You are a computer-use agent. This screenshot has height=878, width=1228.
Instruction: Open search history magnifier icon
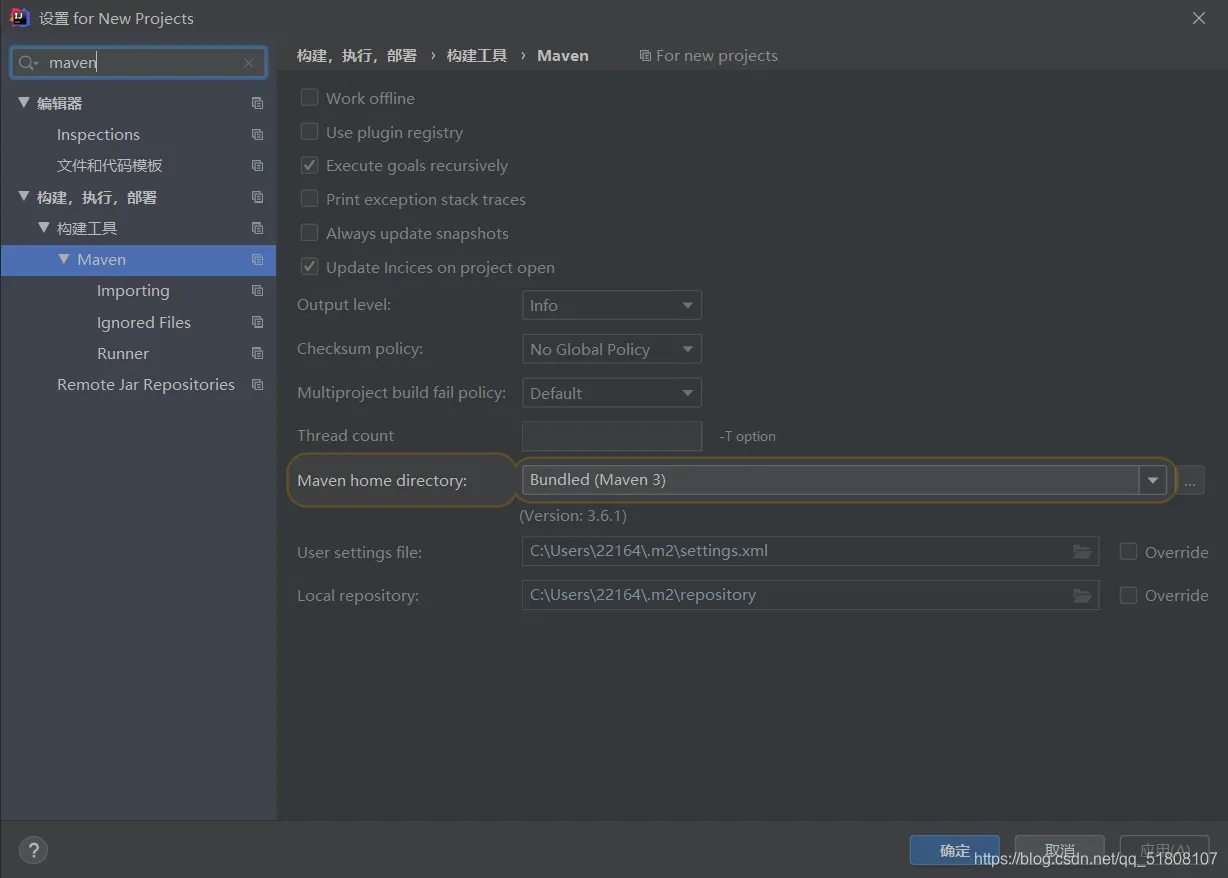28,63
